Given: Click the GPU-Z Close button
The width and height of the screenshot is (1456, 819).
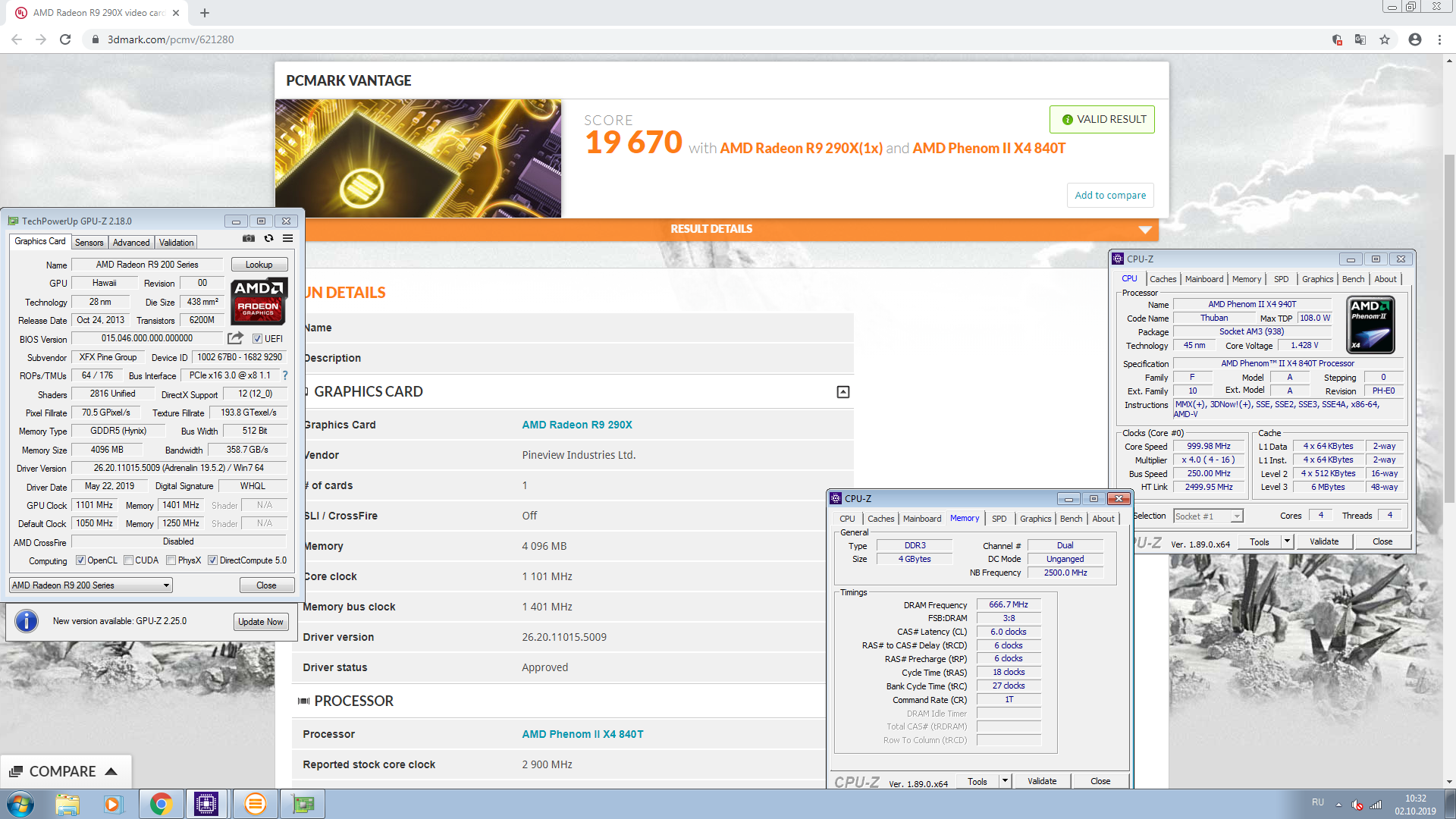Looking at the screenshot, I should tap(266, 585).
